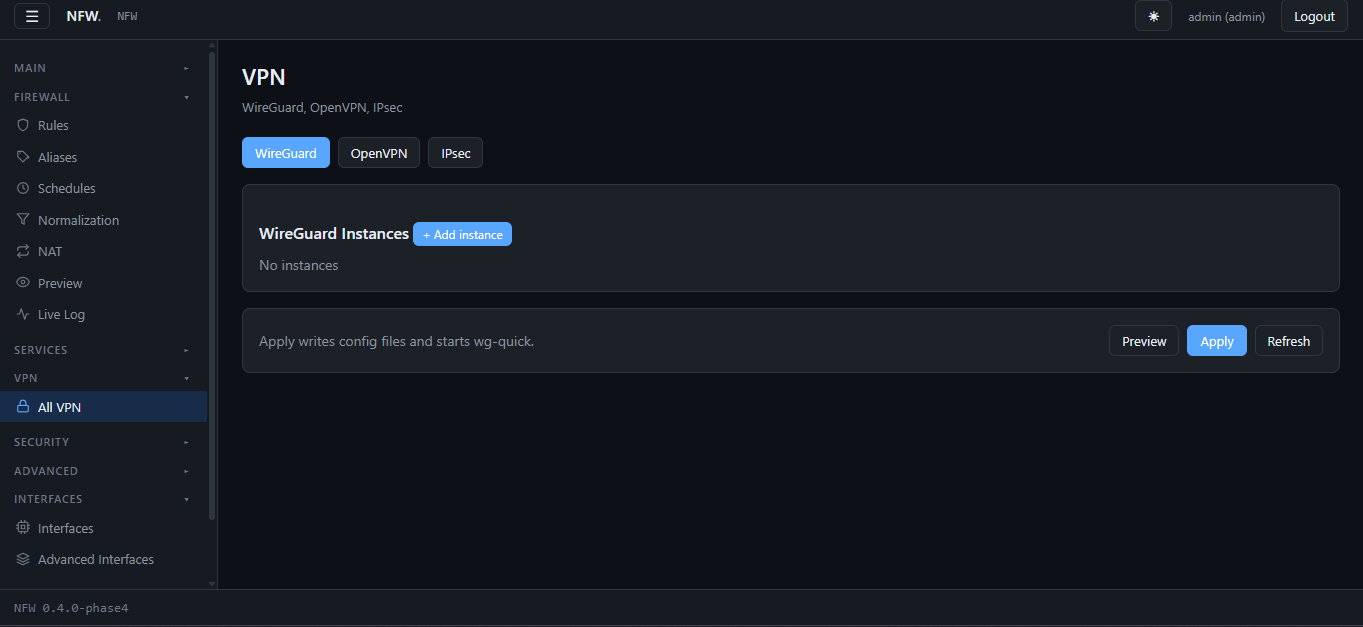The height and width of the screenshot is (627, 1363).
Task: Click the Normalization funnel icon
Action: click(23, 220)
